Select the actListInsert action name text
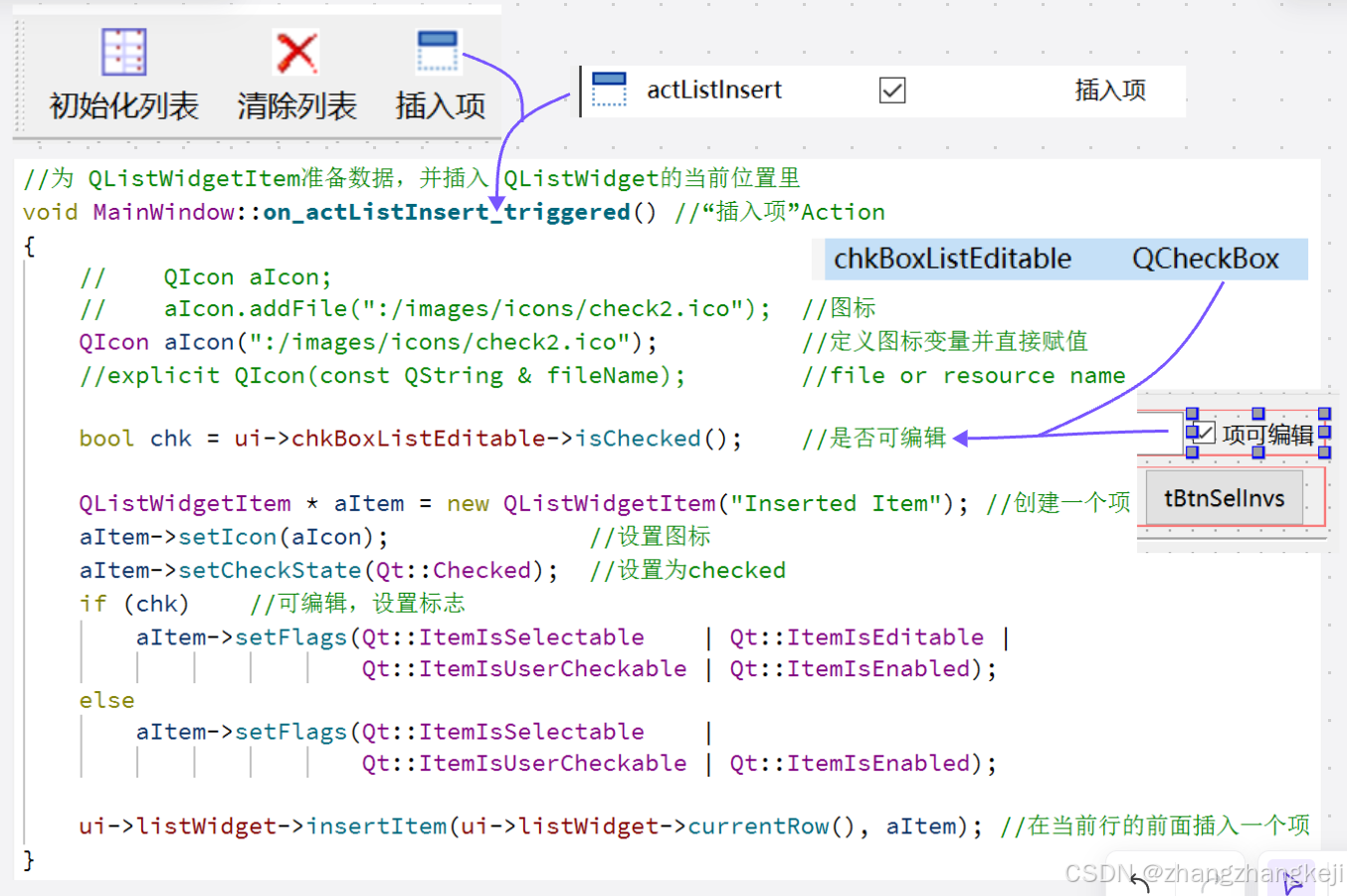Screen dimensions: 1347x896 714,90
